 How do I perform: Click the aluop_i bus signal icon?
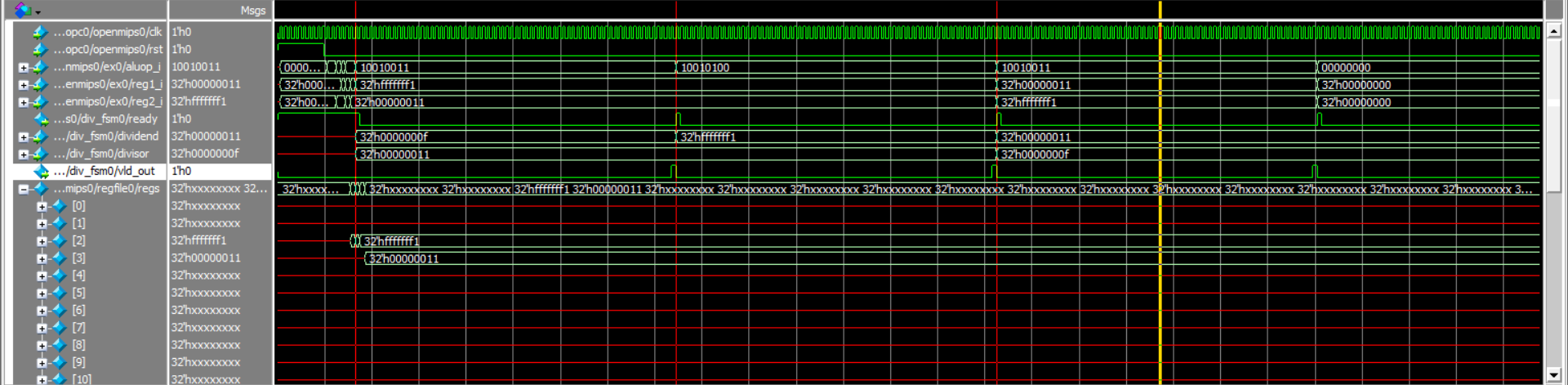tap(40, 67)
